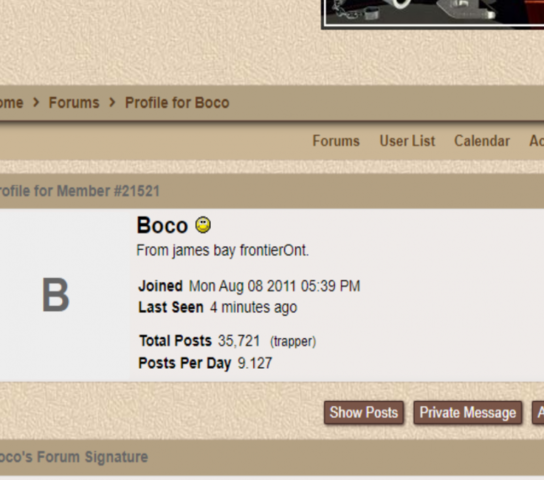Viewport: 544px width, 480px height.
Task: Click Profile for Boco breadcrumb
Action: pyautogui.click(x=177, y=103)
